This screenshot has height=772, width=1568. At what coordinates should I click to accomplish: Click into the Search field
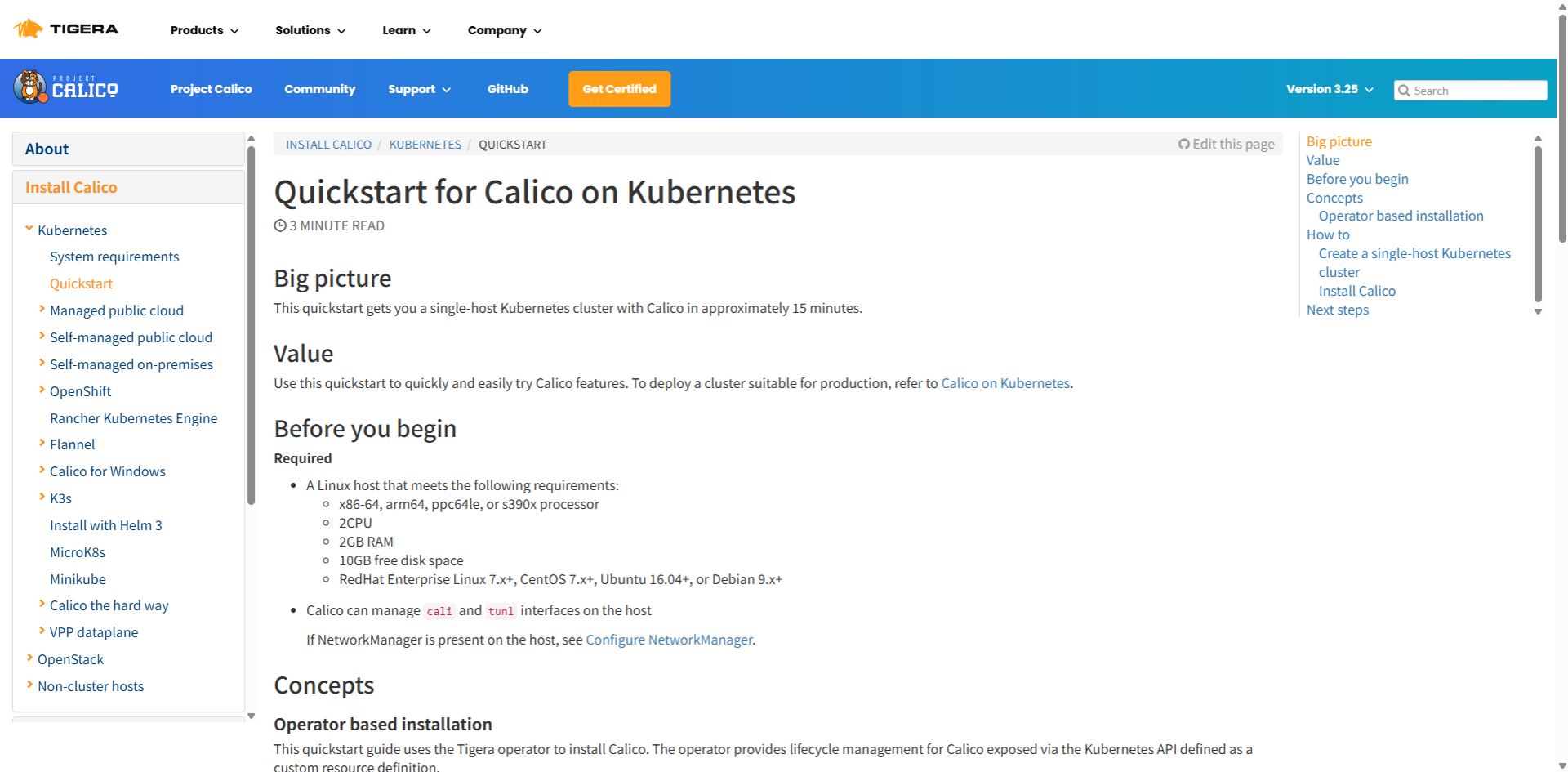tap(1470, 91)
